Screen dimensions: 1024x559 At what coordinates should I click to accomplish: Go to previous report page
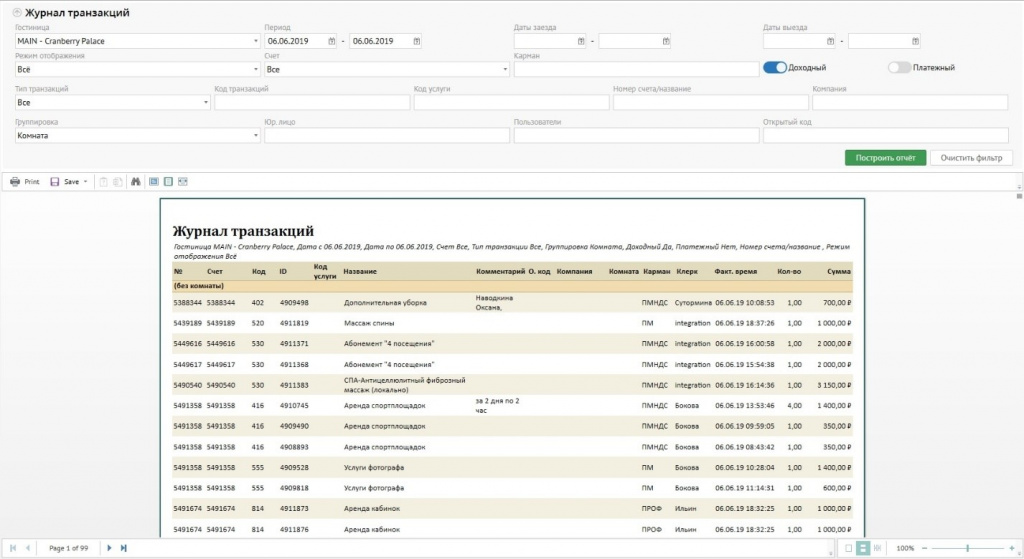coord(27,548)
